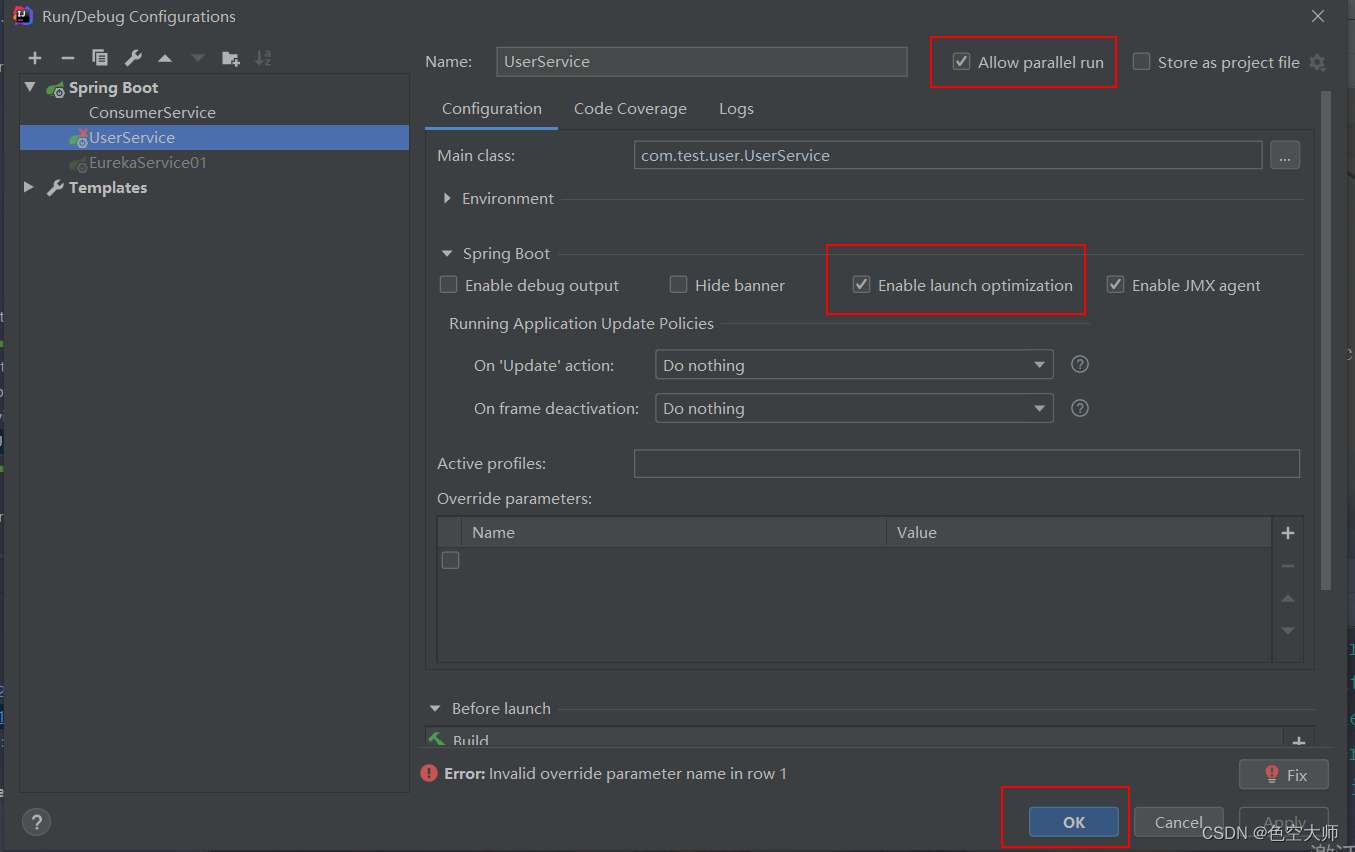Check the override parameter row checkbox

(451, 560)
